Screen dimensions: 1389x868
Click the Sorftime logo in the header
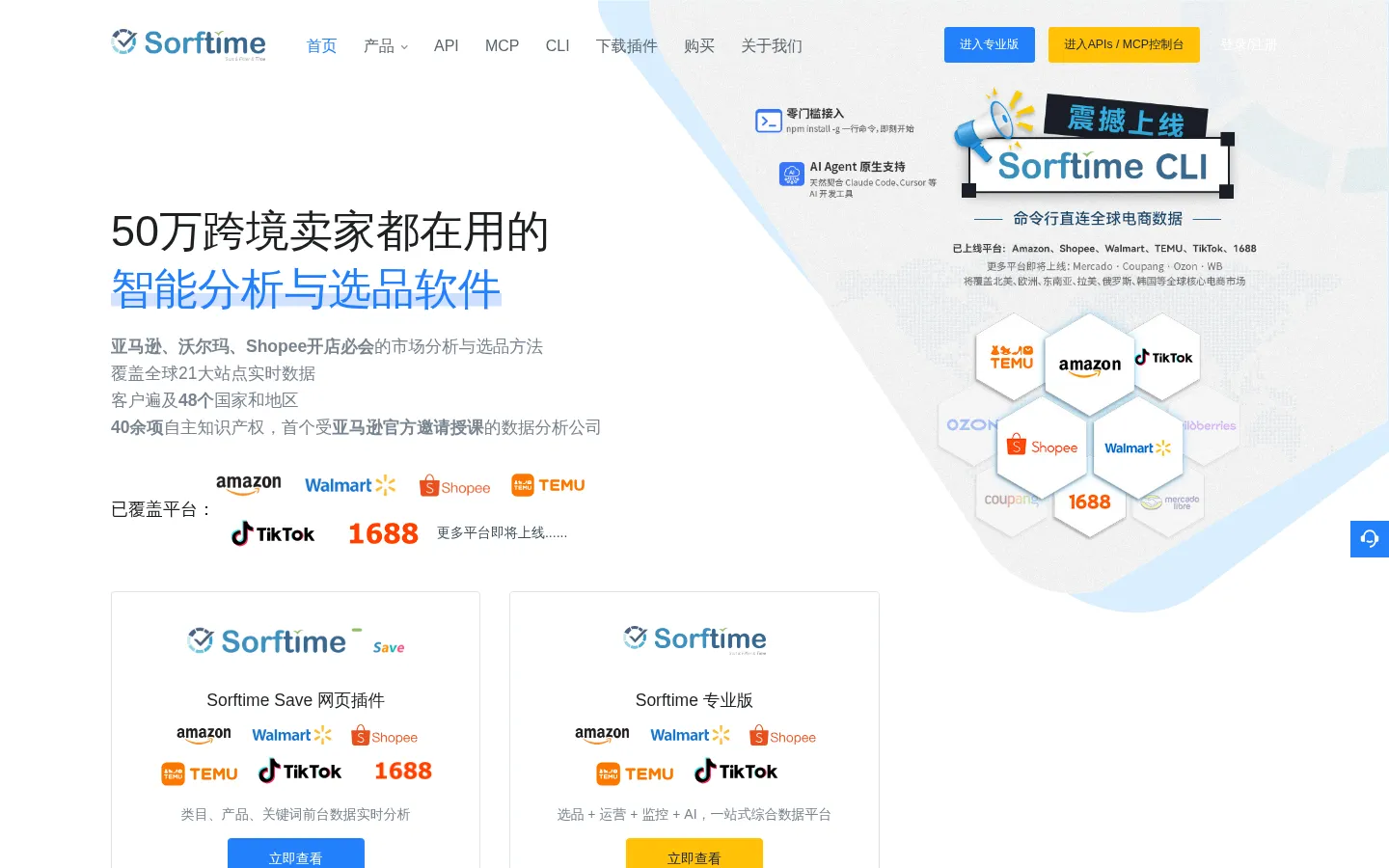coord(188,43)
